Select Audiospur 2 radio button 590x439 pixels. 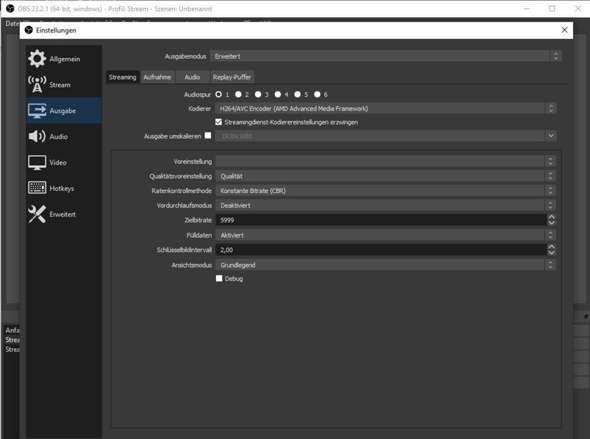pyautogui.click(x=238, y=94)
